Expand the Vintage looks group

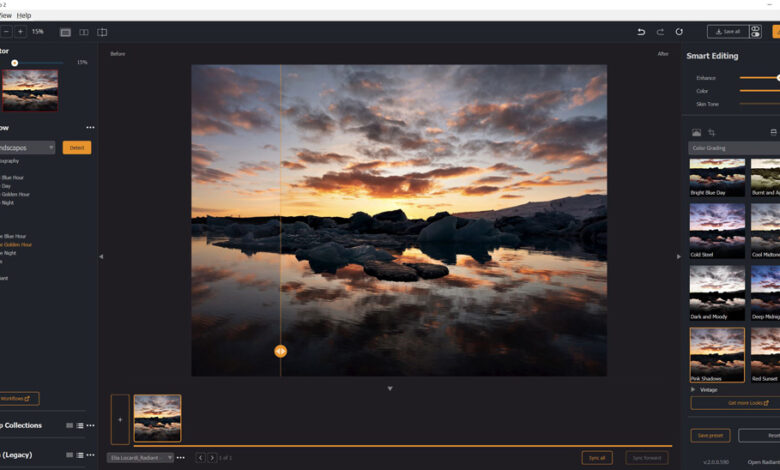tap(693, 389)
